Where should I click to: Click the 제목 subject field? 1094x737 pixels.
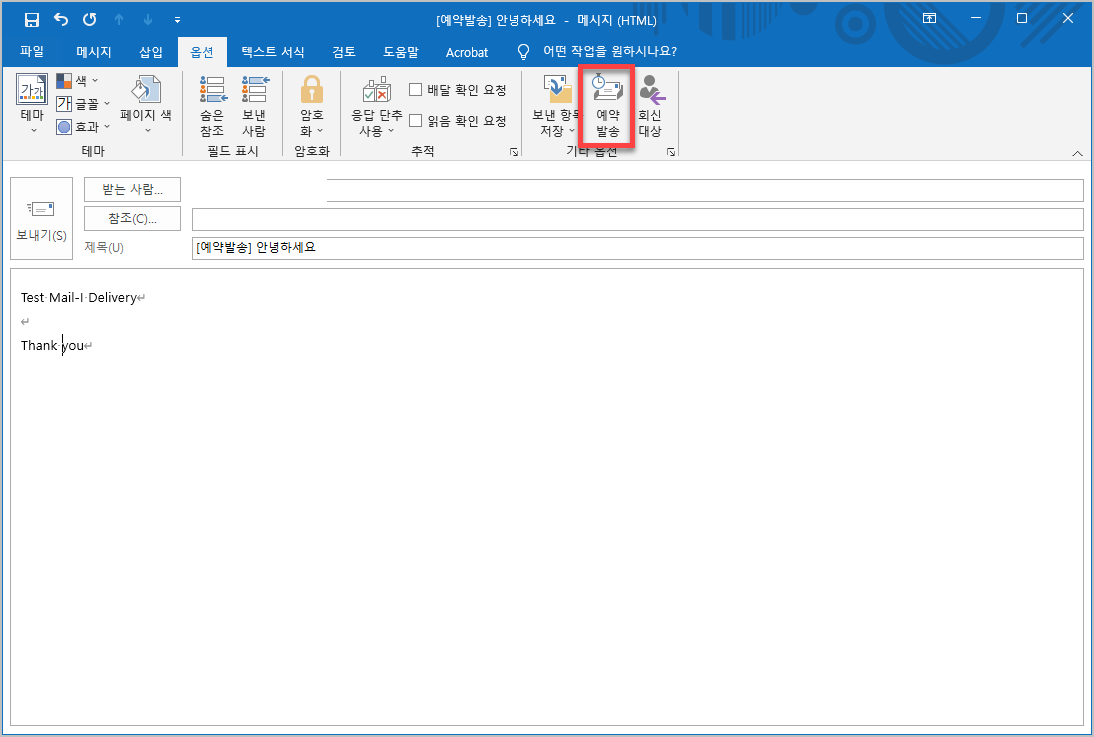(x=638, y=248)
